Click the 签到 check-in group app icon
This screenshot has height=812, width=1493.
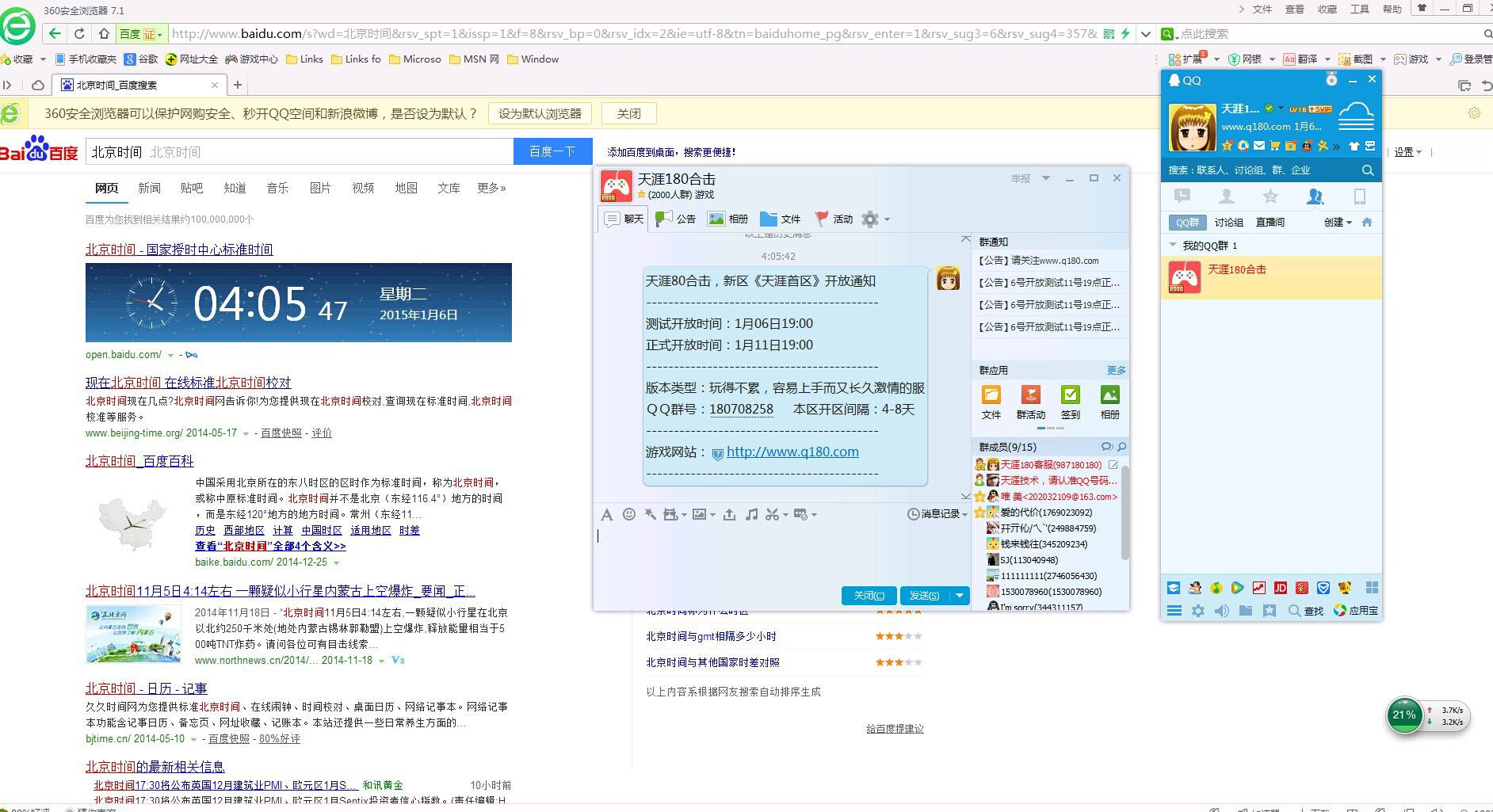[1070, 402]
